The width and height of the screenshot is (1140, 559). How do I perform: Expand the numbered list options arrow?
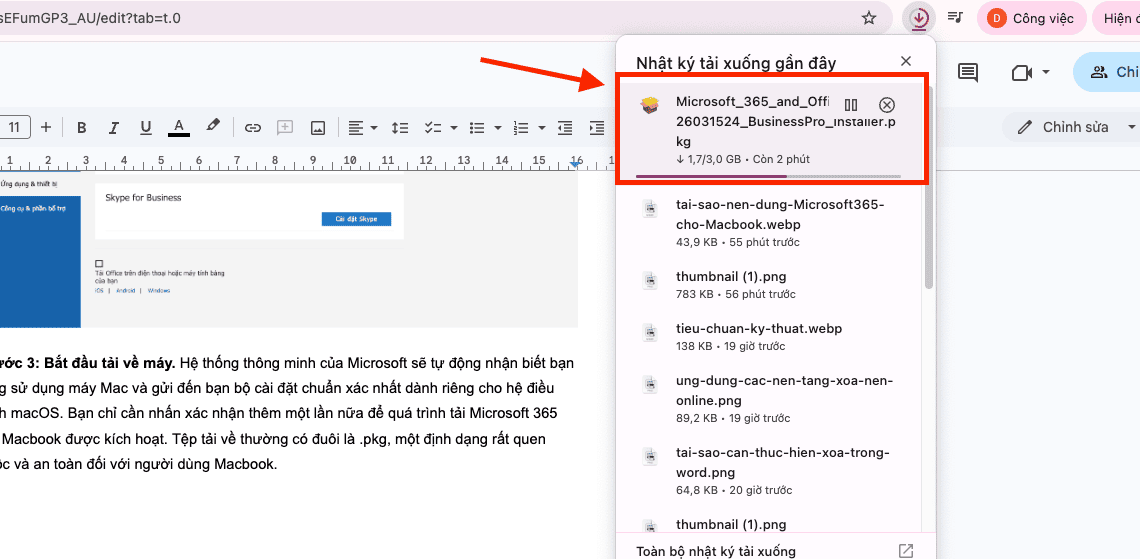542,128
